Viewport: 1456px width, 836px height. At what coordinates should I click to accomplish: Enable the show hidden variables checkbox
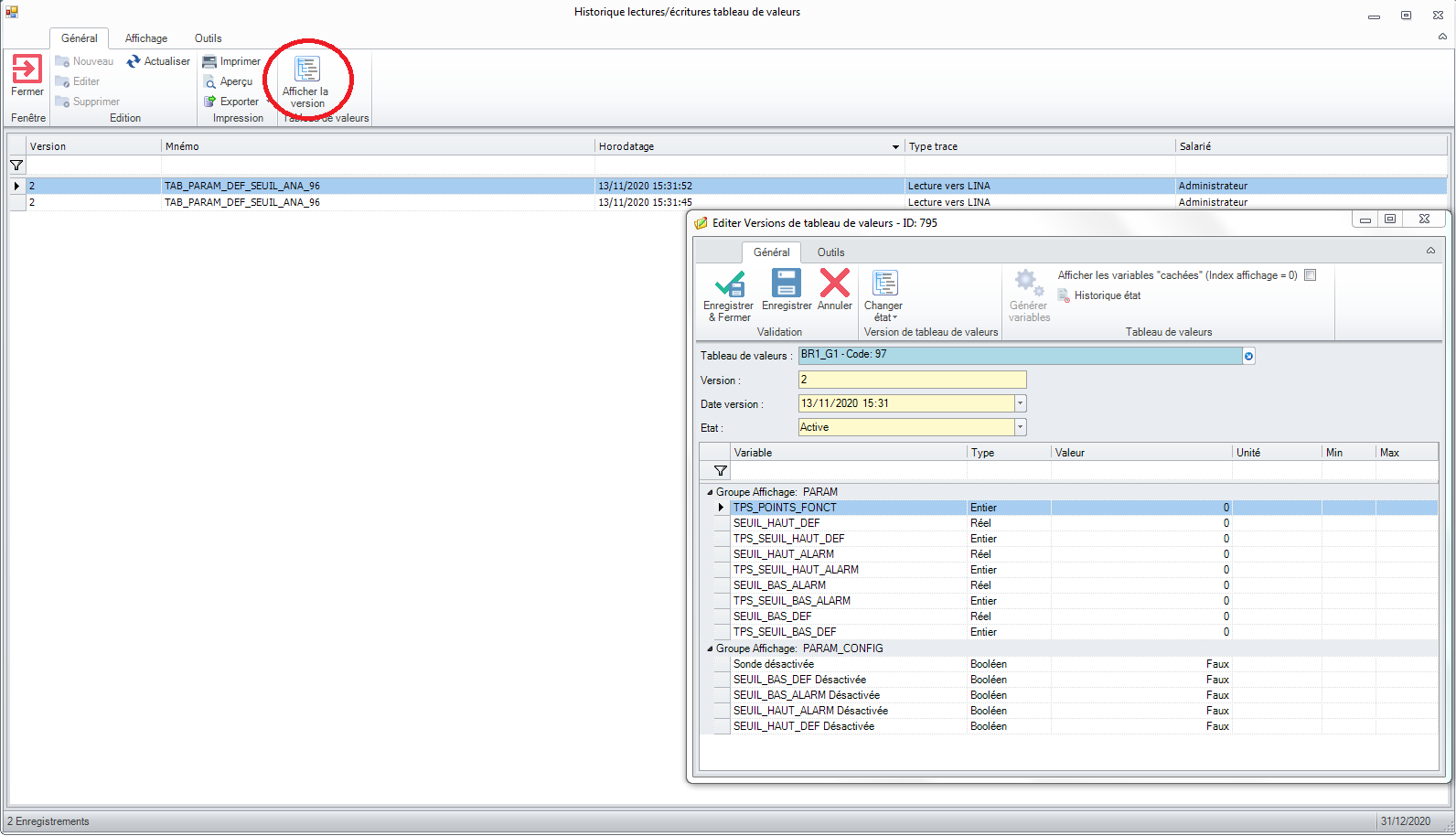coord(1310,275)
